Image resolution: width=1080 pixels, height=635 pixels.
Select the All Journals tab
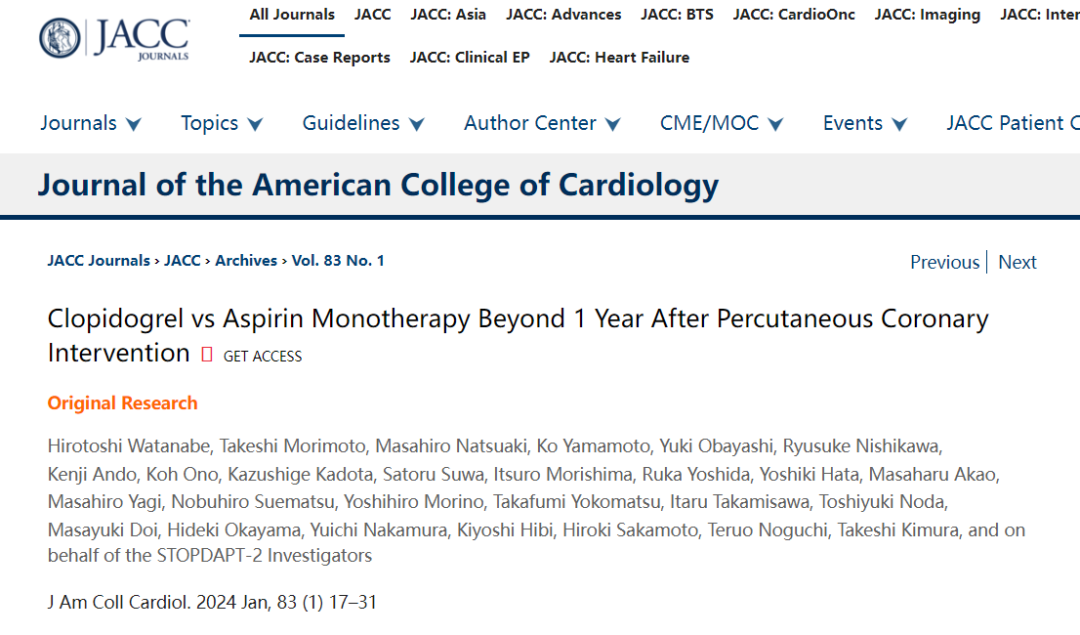[292, 14]
